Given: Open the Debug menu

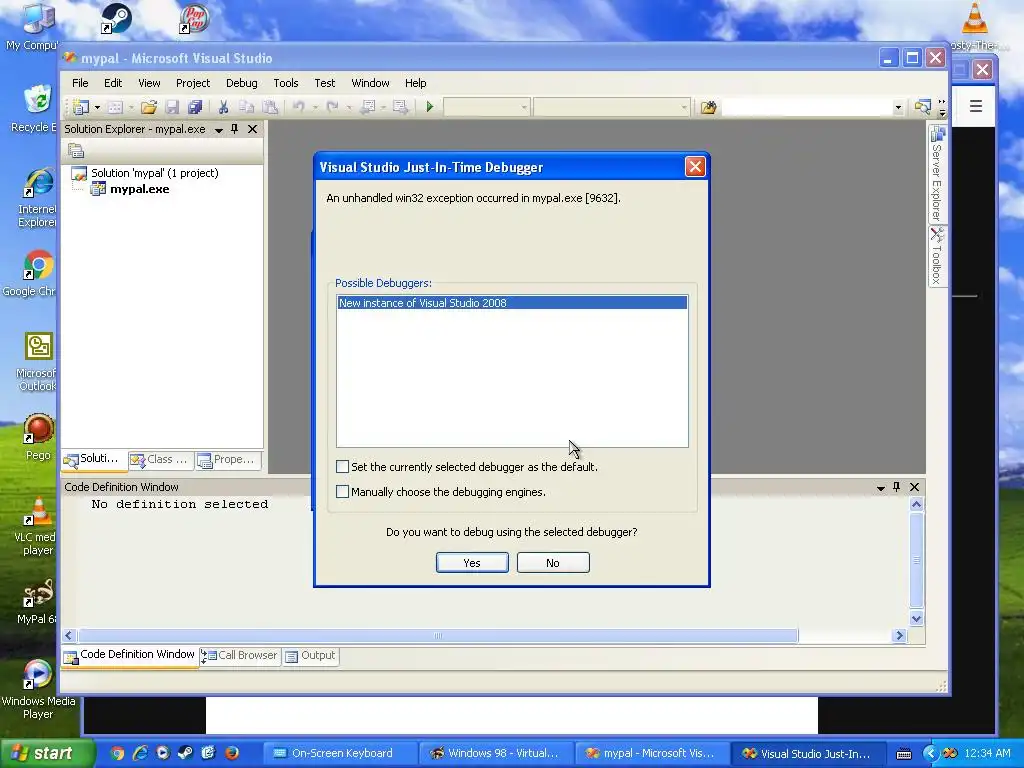Looking at the screenshot, I should (242, 83).
